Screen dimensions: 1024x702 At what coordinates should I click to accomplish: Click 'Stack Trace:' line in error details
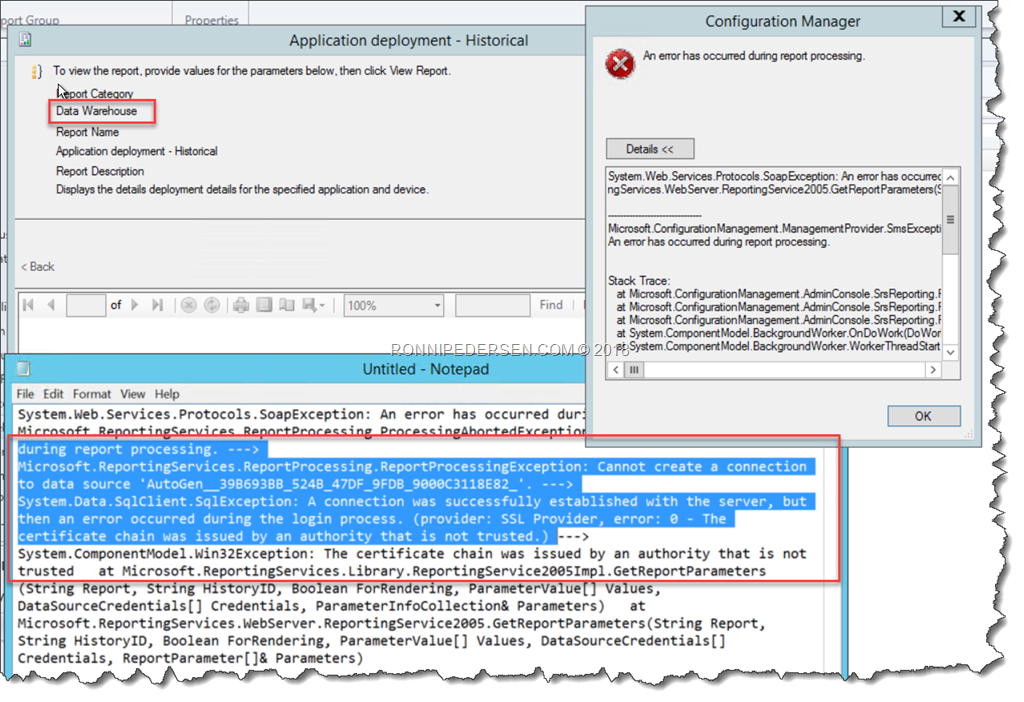pyautogui.click(x=639, y=281)
